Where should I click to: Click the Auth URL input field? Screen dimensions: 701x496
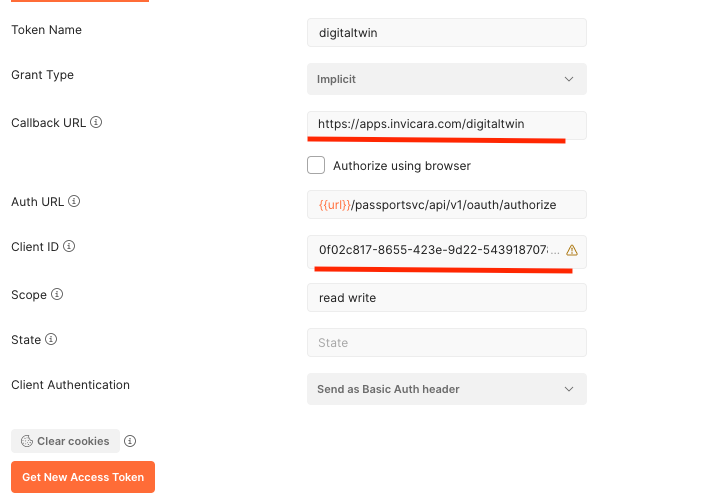coord(446,205)
